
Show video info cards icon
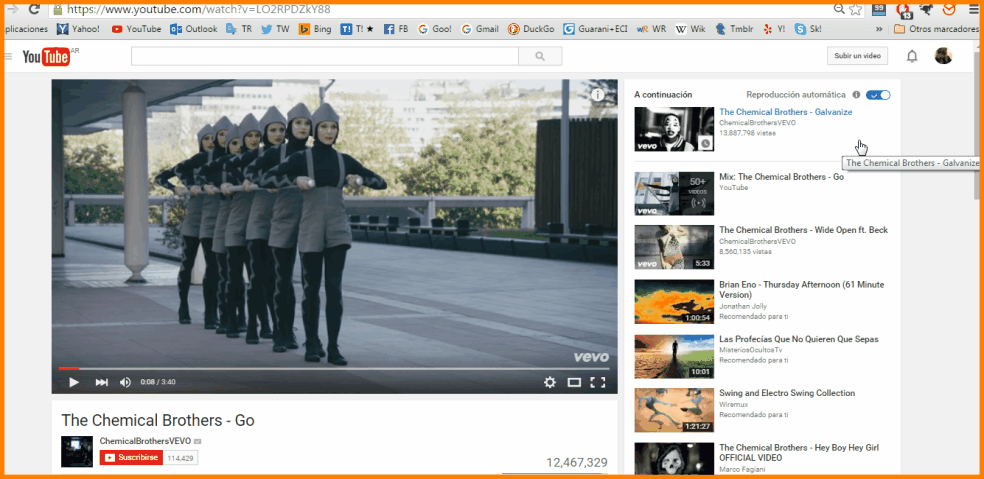[x=597, y=95]
